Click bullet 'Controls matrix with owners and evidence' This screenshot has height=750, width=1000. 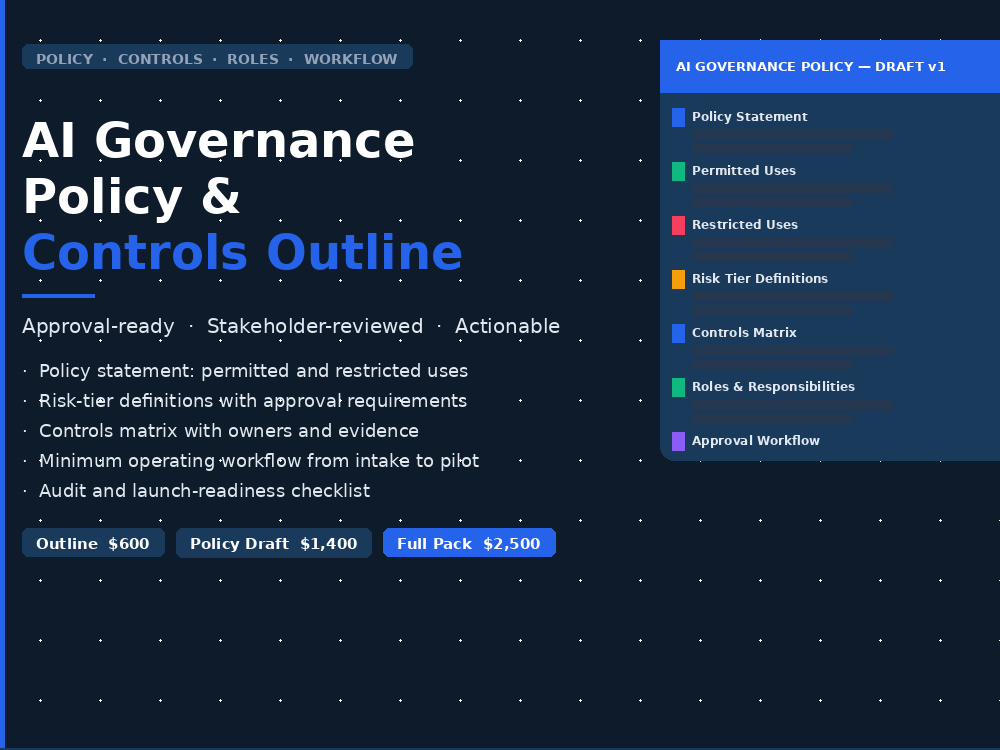229,430
